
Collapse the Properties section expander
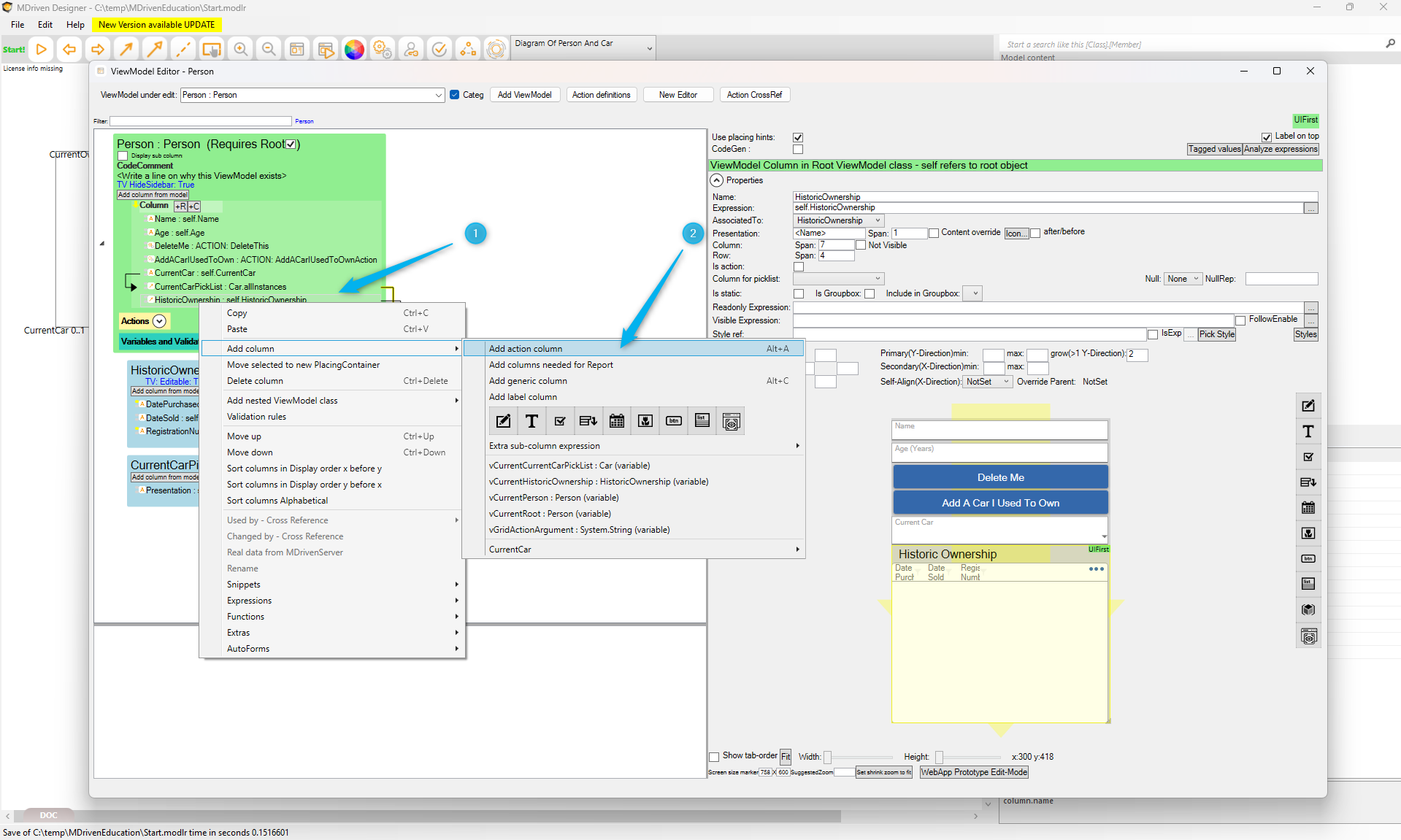(x=717, y=180)
